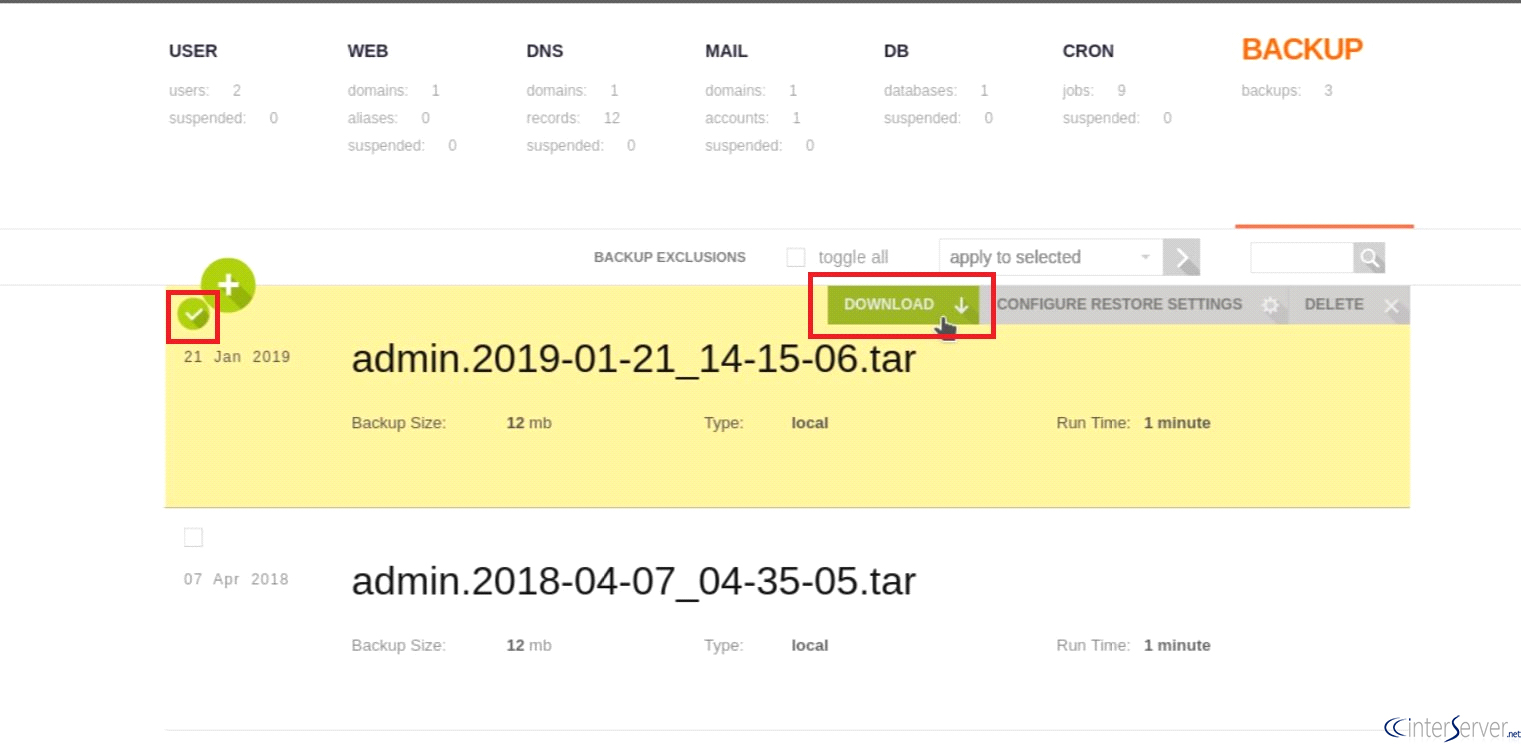The height and width of the screenshot is (744, 1521).
Task: Go to the DNS tab
Action: [x=545, y=51]
